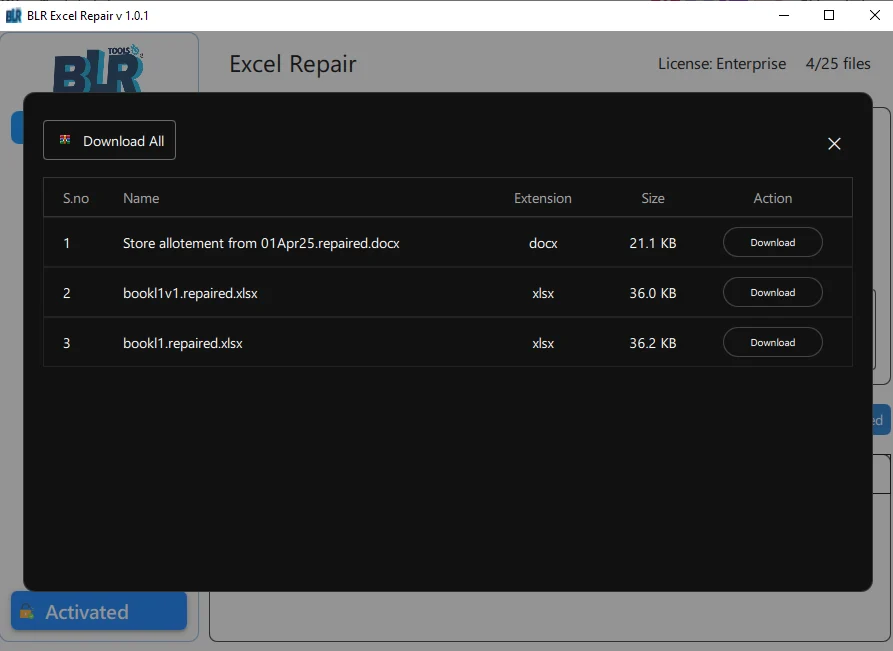Click the Activated button at bottom left
893x651 pixels.
[98, 611]
